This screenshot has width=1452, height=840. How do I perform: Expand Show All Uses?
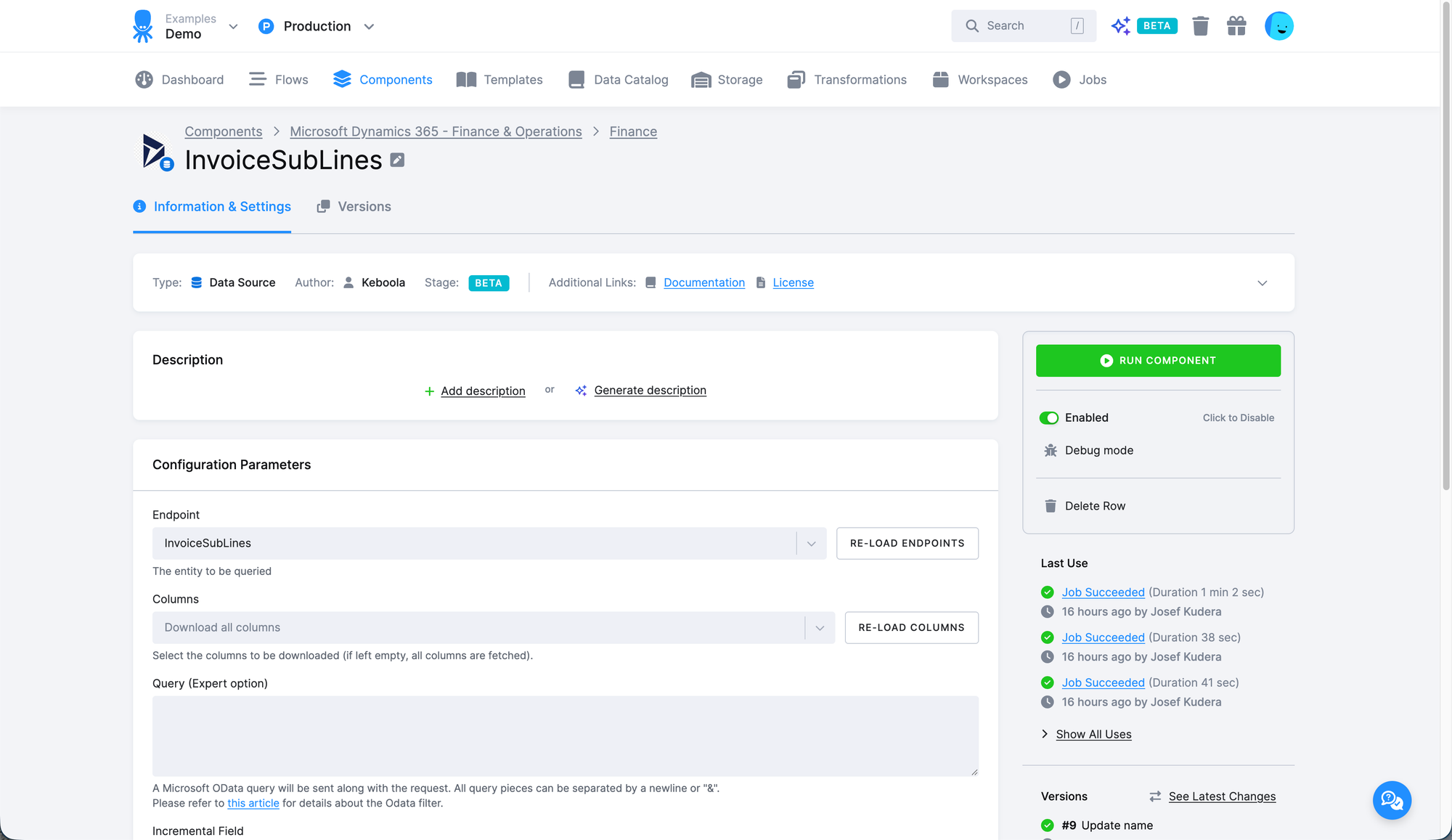(x=1093, y=734)
